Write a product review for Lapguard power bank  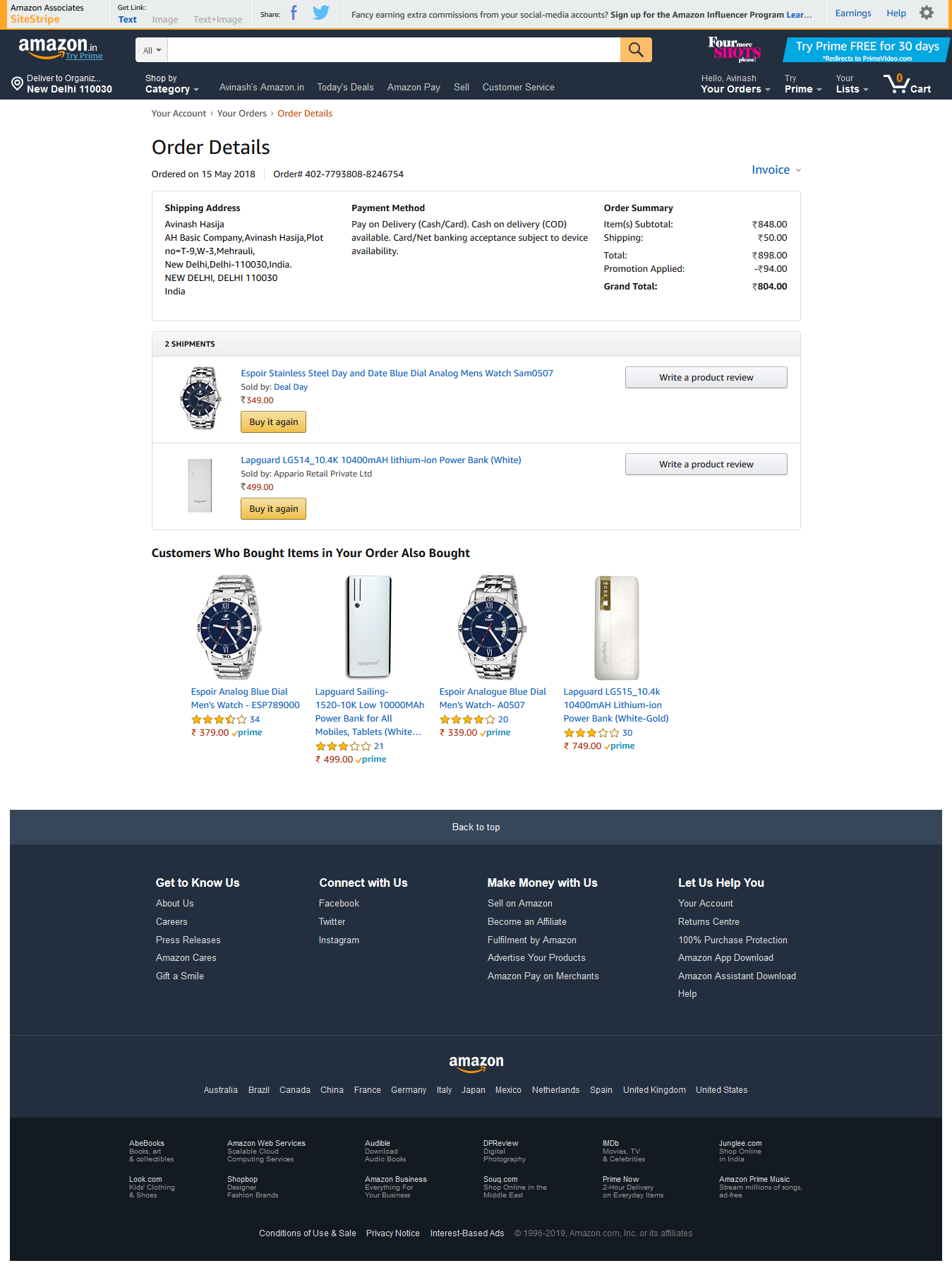tap(706, 465)
